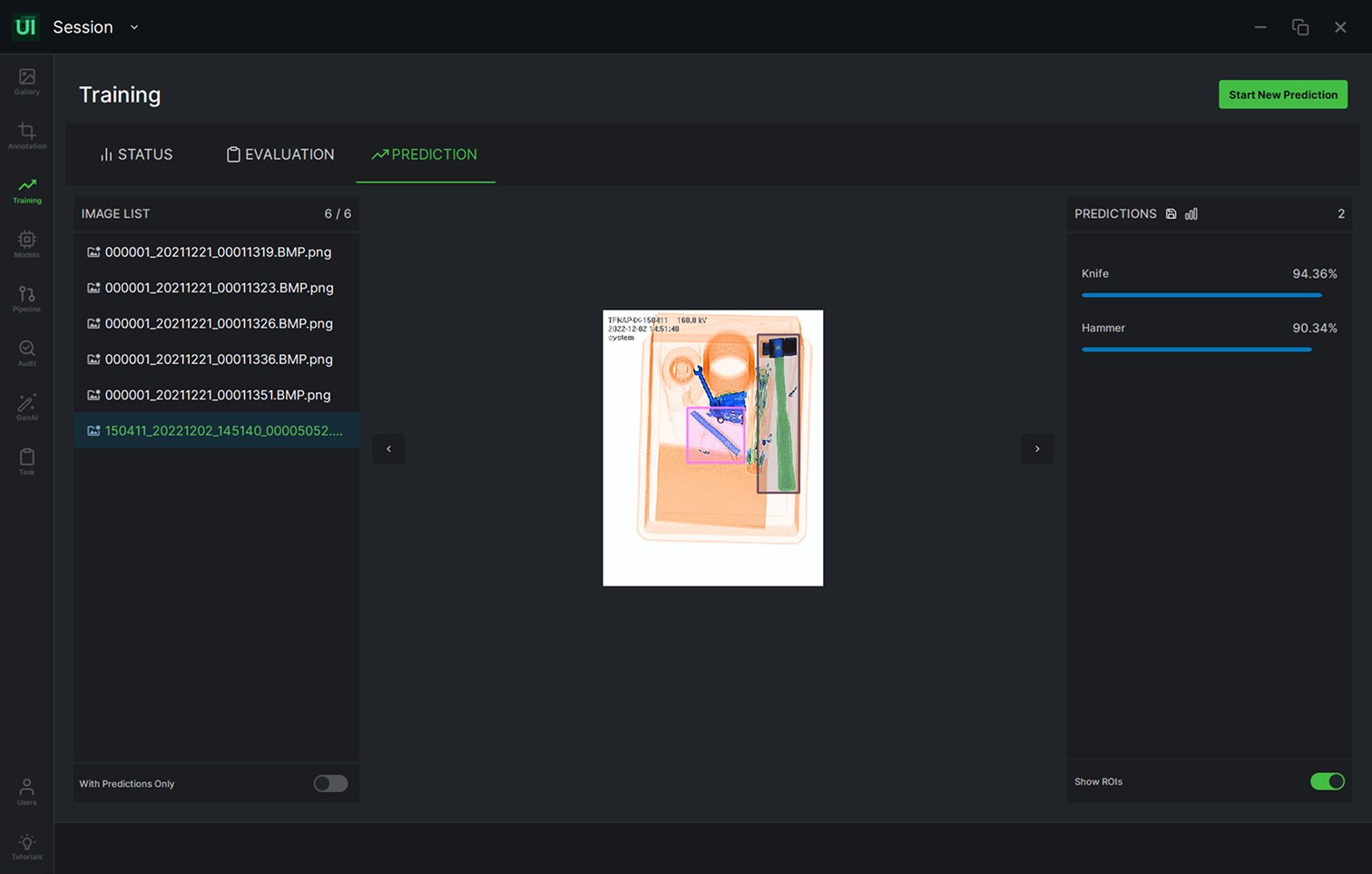Turn off the Show ROIs switch
This screenshot has width=1372, height=874.
tap(1327, 781)
